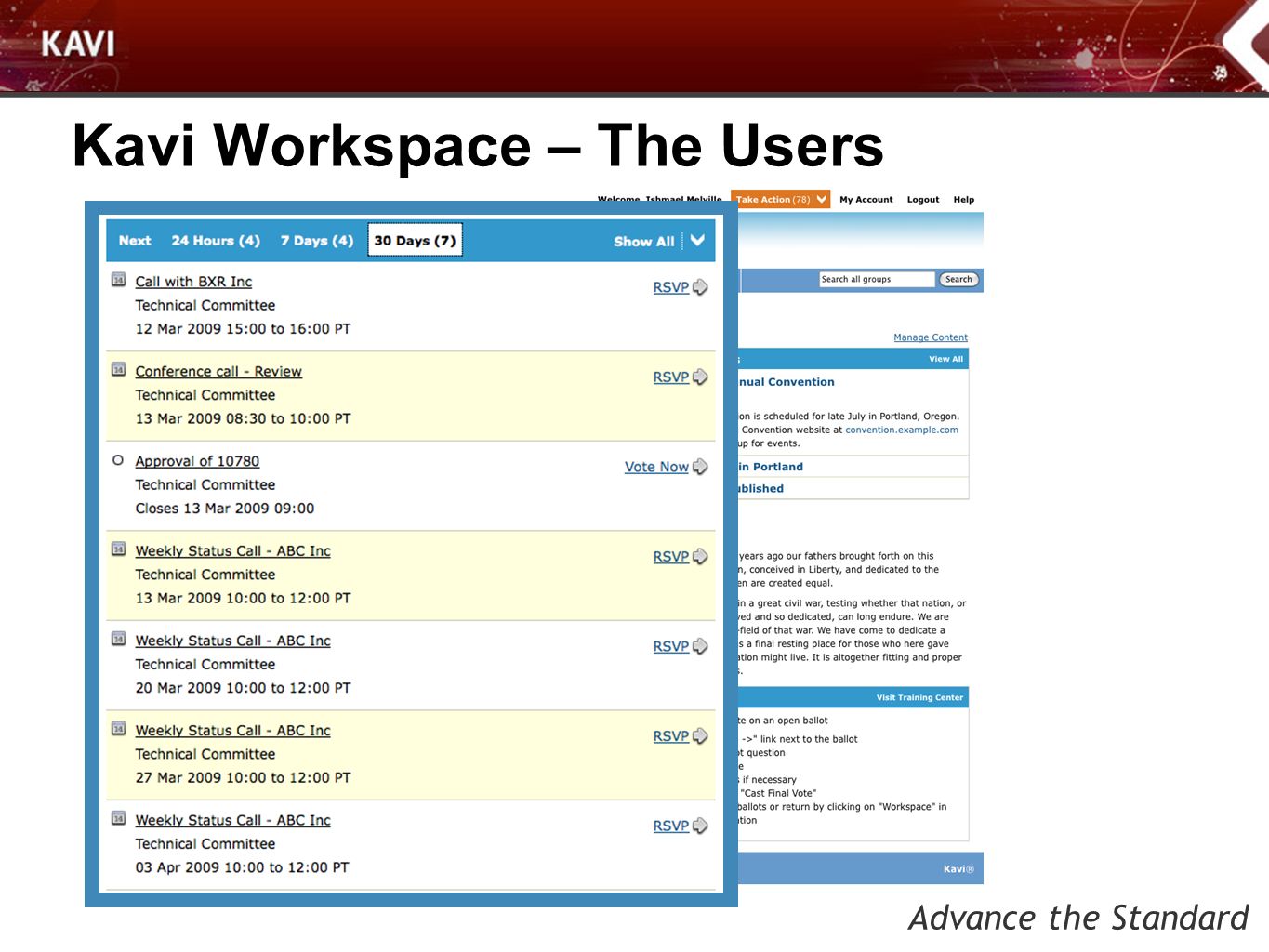Screen dimensions: 1269x952
Task: Open the Take Action (78) dropdown
Action: [780, 199]
